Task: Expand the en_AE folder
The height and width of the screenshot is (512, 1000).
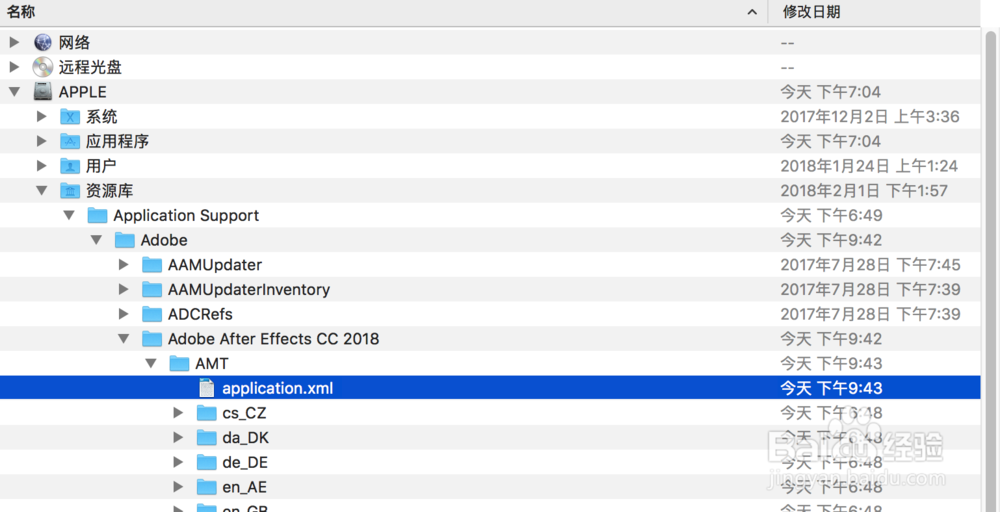Action: [179, 487]
